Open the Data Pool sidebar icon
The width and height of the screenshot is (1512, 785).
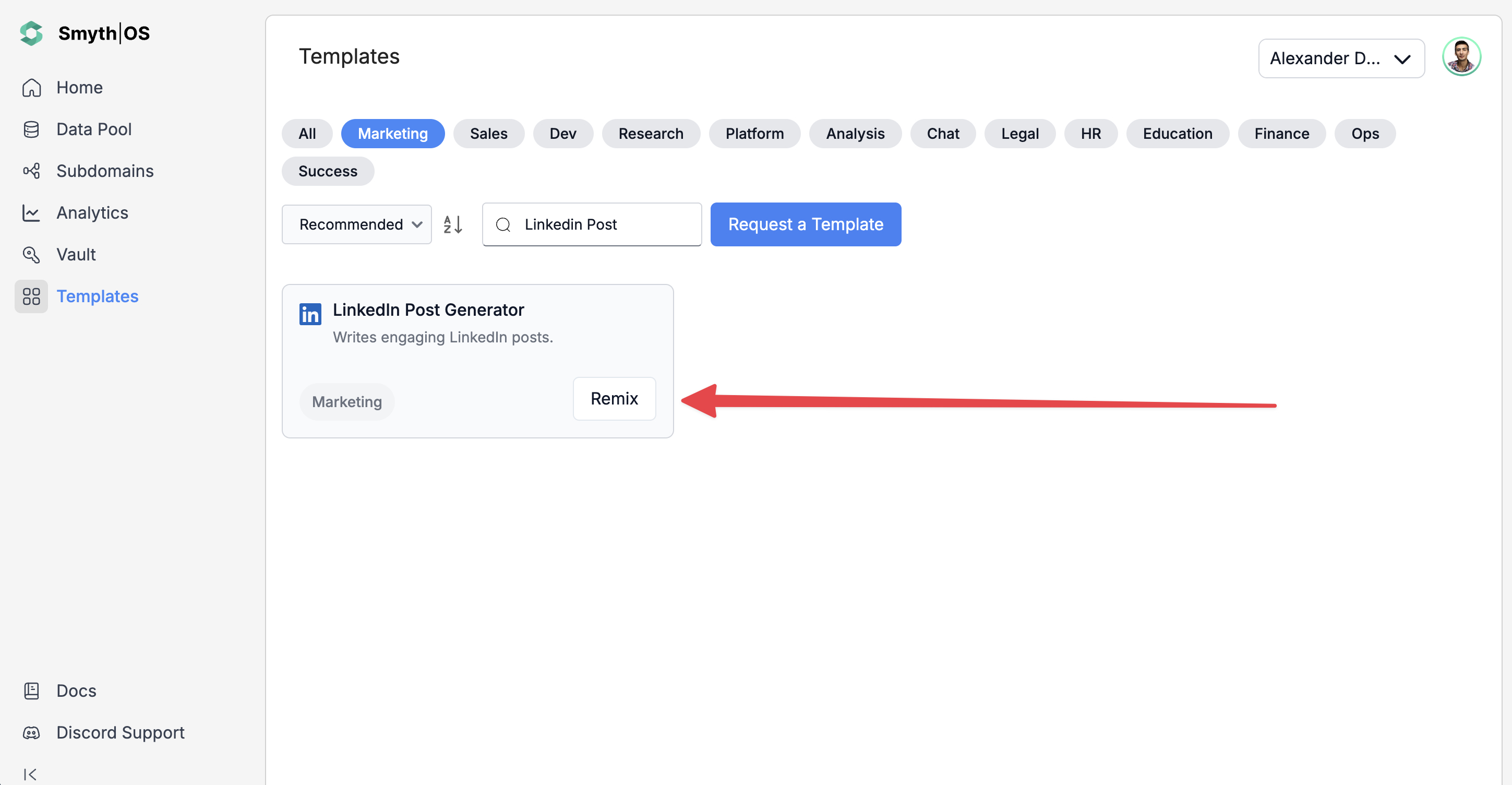31,129
